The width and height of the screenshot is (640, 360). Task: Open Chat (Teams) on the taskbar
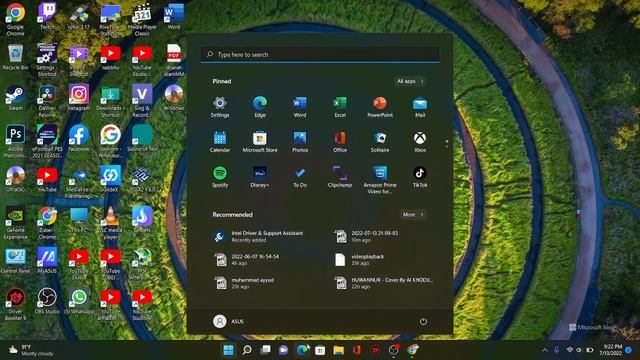coord(284,350)
